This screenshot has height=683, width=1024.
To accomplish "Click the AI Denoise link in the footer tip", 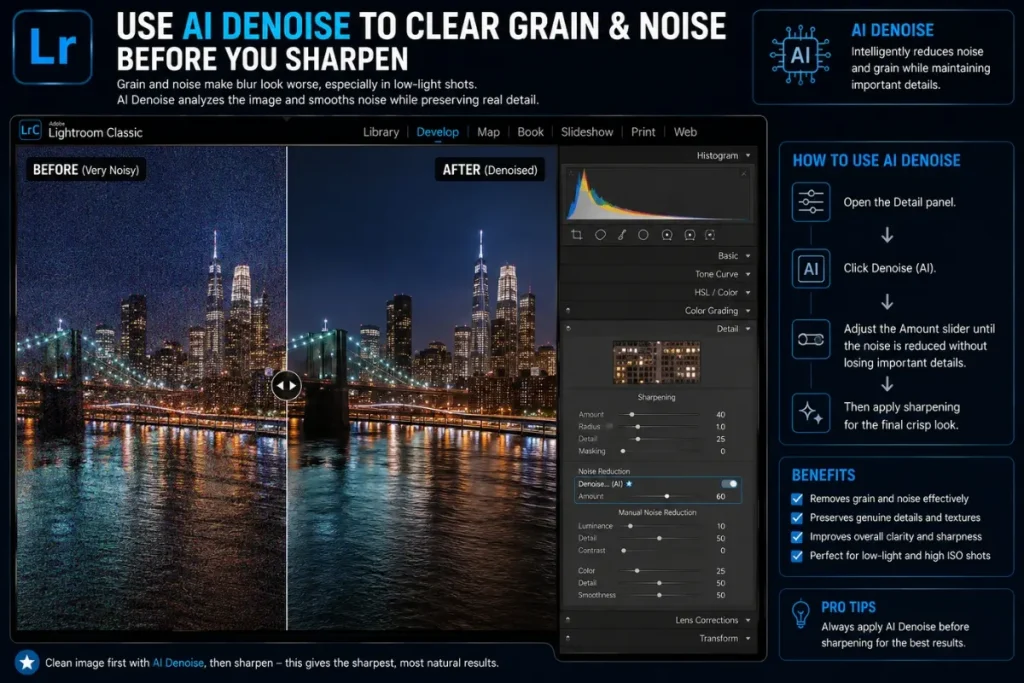I will 178,663.
